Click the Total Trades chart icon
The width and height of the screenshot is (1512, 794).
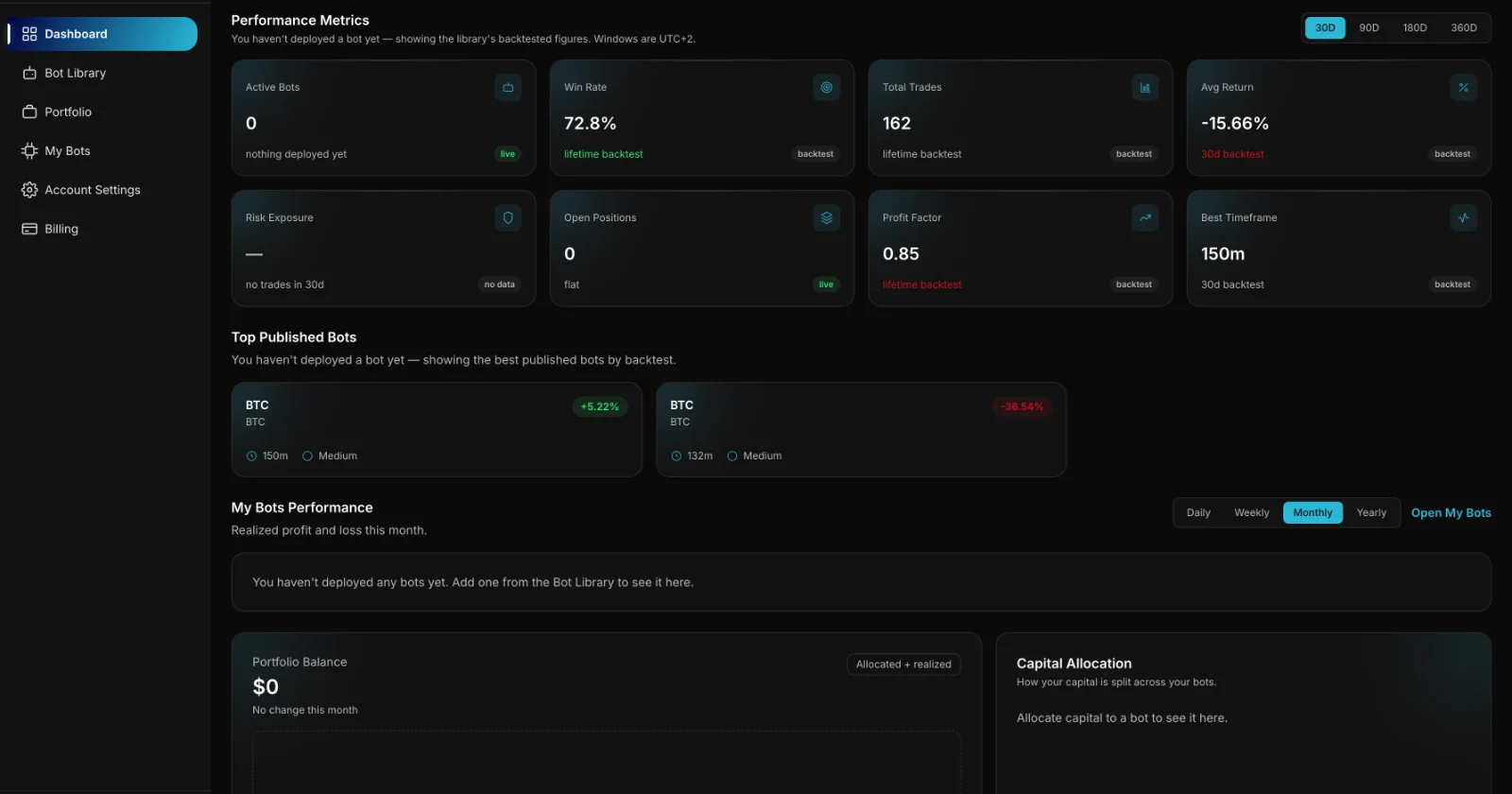tap(1144, 87)
